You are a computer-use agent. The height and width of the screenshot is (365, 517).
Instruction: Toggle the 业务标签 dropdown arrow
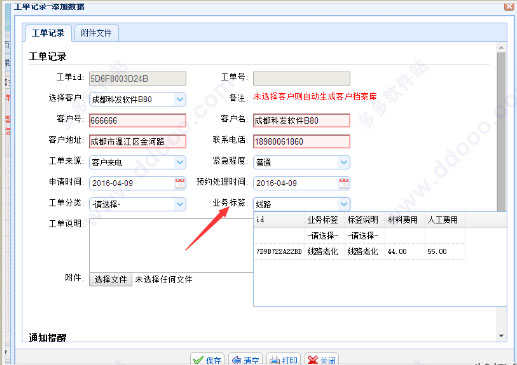(344, 204)
